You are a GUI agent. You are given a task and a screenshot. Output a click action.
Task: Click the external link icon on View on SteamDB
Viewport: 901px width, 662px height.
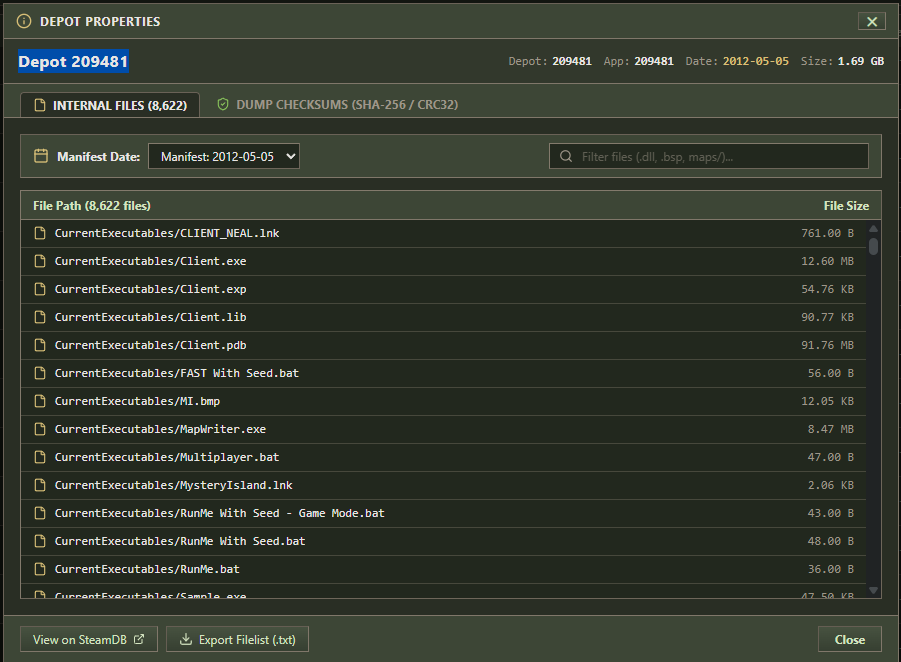coord(139,639)
